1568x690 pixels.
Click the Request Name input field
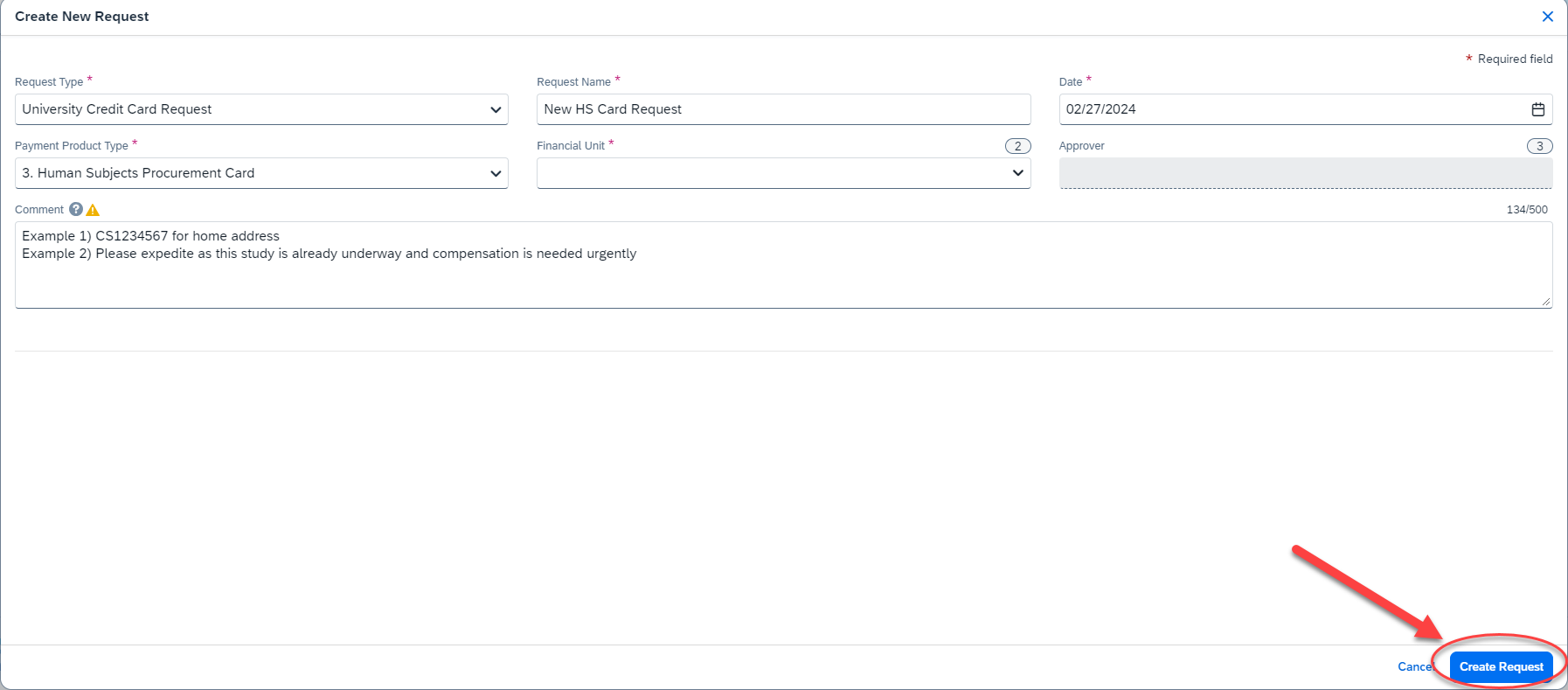coord(783,109)
